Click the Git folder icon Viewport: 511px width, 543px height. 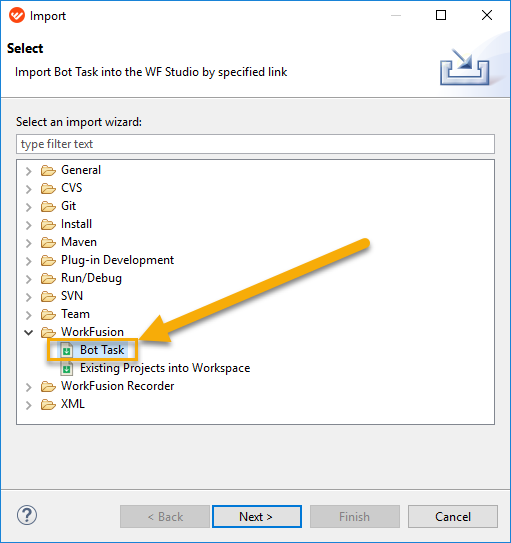(48, 206)
